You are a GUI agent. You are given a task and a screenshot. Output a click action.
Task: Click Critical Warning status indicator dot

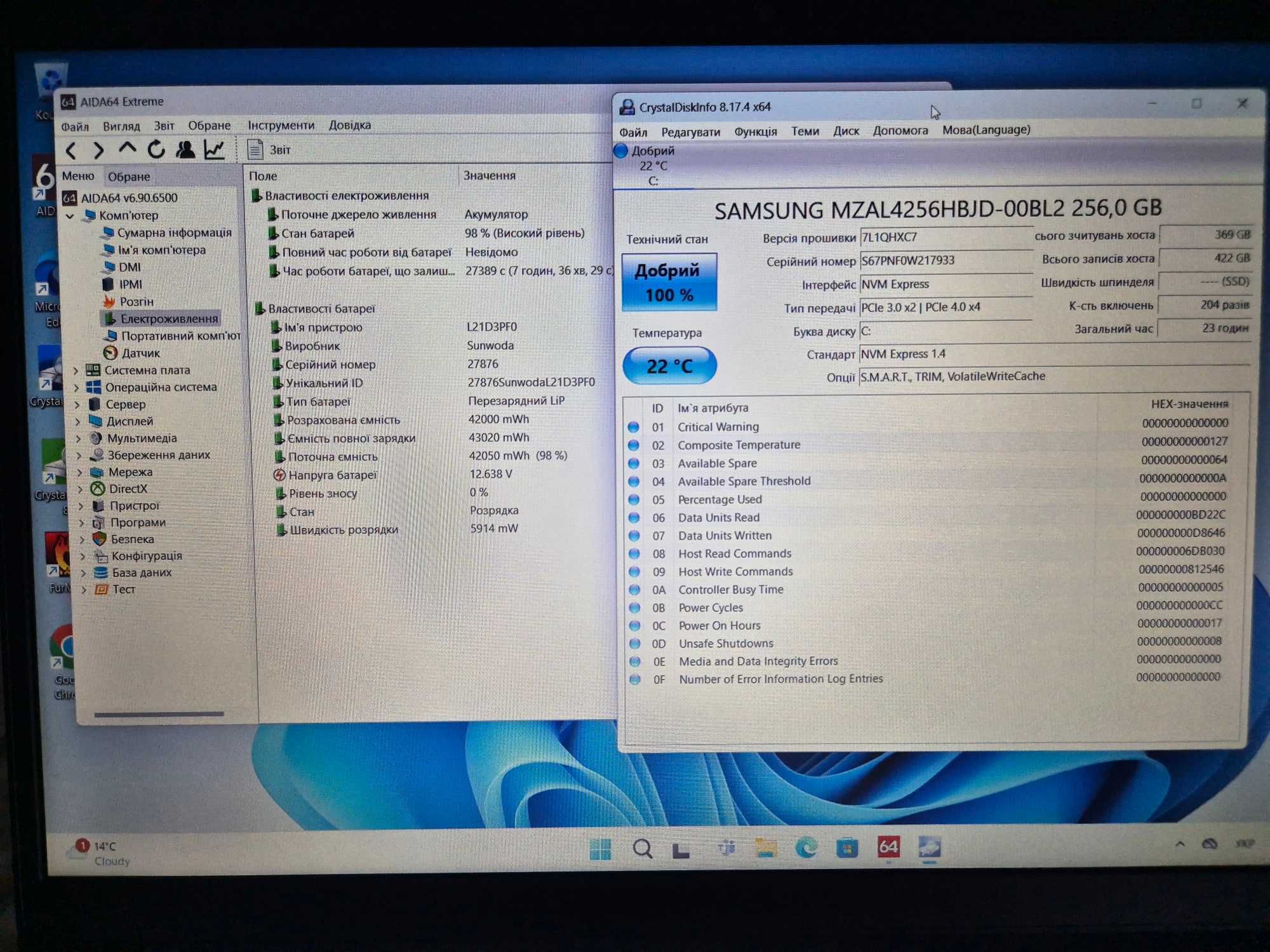633,427
